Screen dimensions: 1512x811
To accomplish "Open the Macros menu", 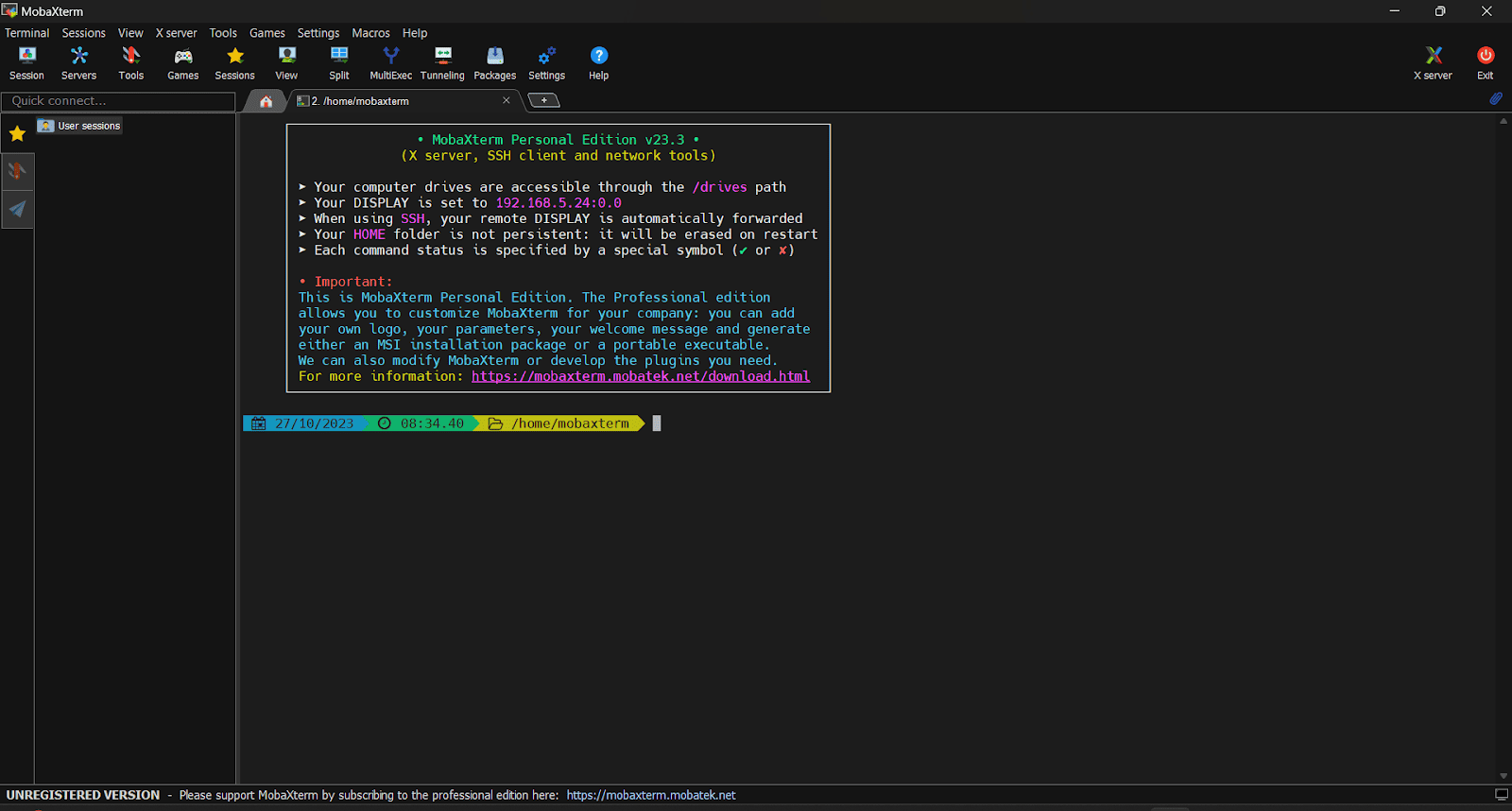I will tap(370, 33).
